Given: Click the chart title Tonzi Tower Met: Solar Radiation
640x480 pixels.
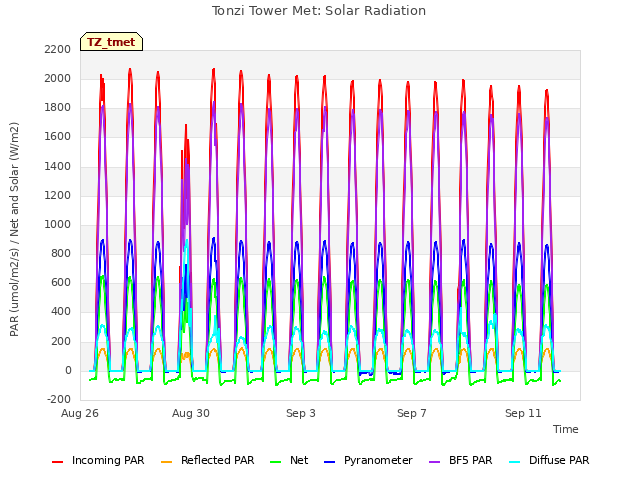Looking at the screenshot, I should [x=319, y=11].
